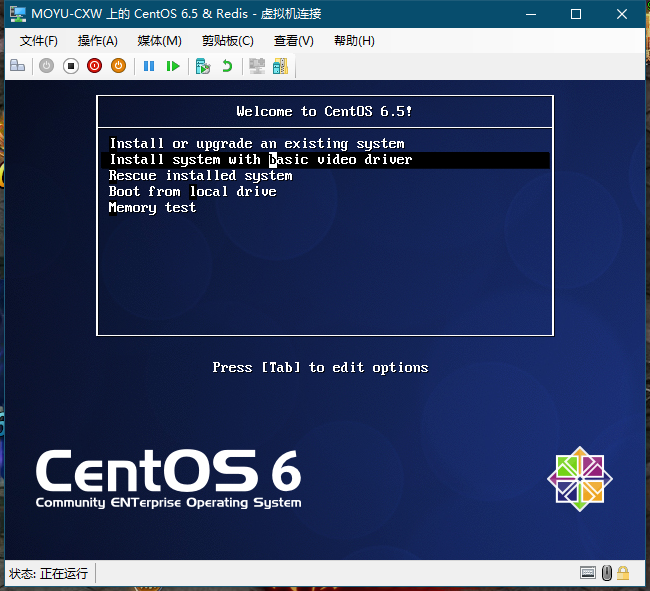Select 'Install system with basic video driver'
This screenshot has width=650, height=591.
[x=325, y=160]
